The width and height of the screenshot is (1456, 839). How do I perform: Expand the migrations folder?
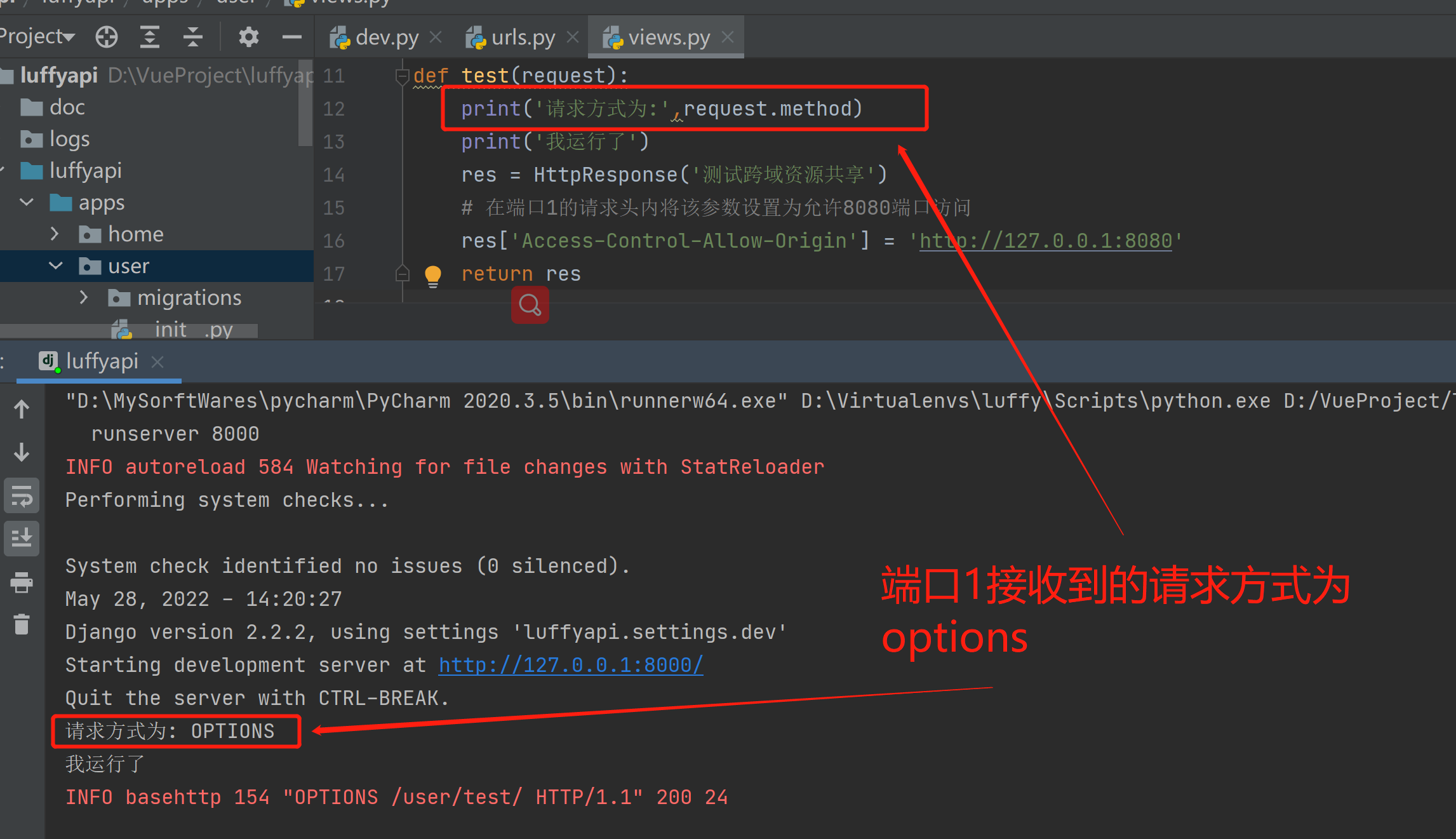pyautogui.click(x=84, y=297)
